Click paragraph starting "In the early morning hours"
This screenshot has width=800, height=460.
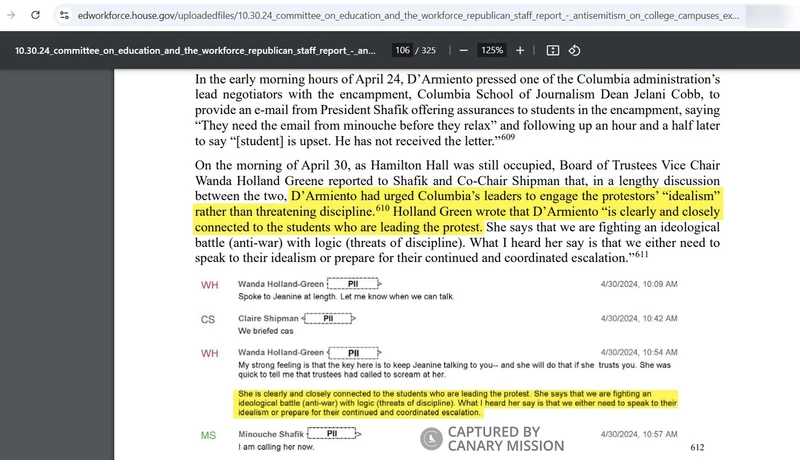click(457, 110)
